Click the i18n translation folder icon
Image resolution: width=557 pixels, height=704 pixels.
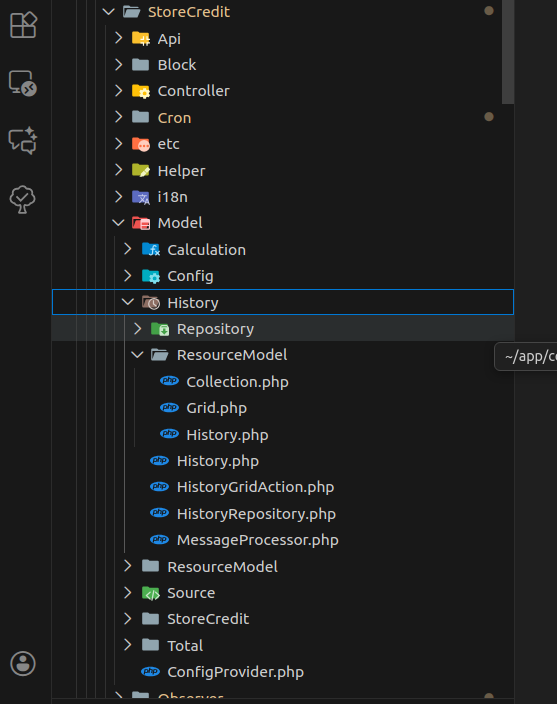[x=141, y=197]
